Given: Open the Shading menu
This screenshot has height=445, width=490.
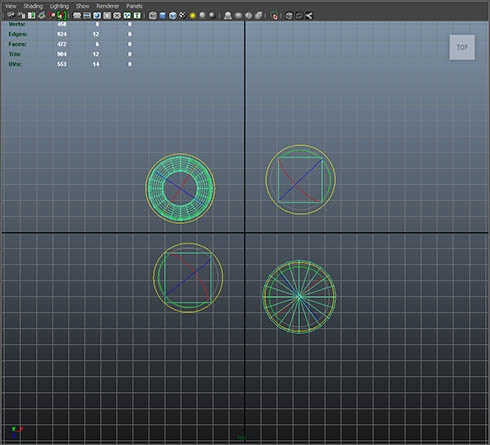Looking at the screenshot, I should 33,6.
